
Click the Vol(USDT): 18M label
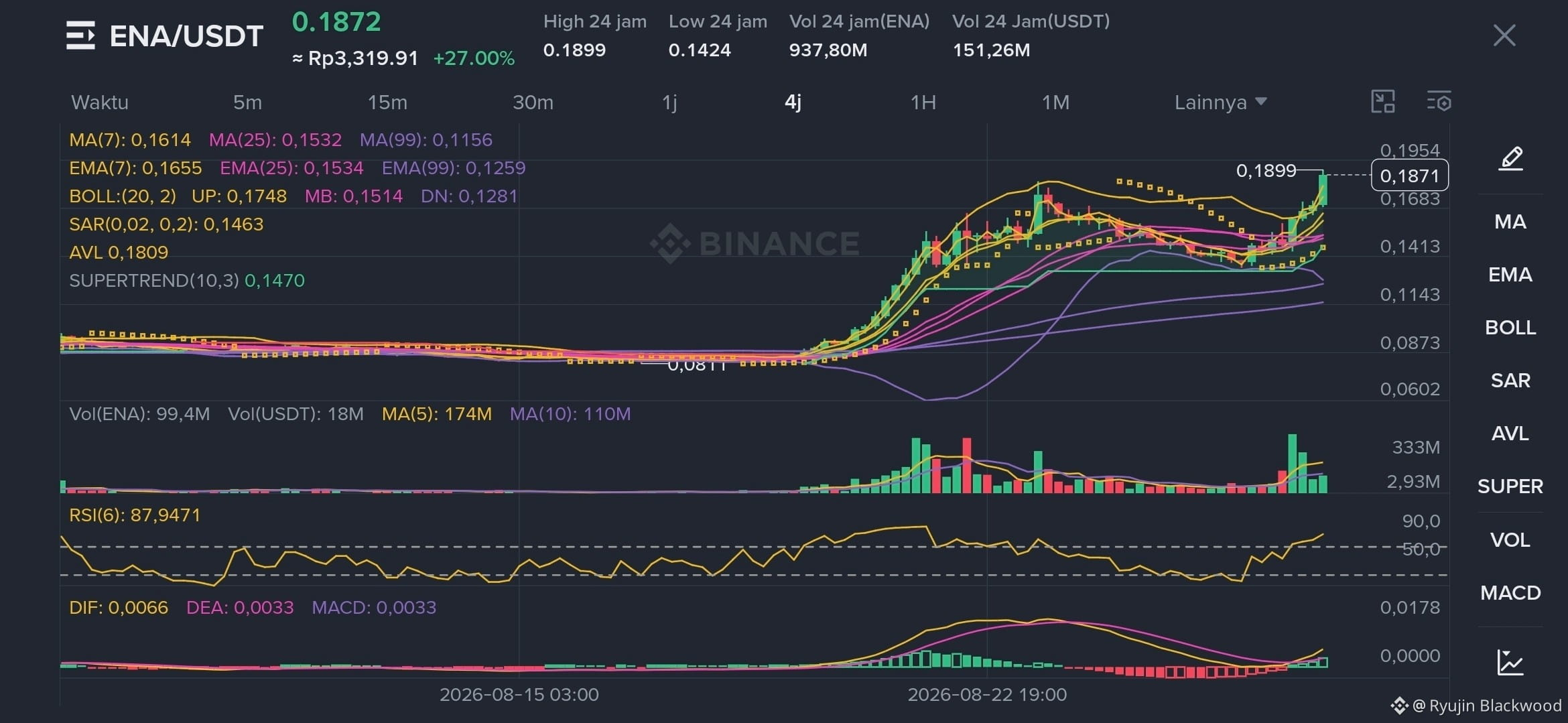296,414
